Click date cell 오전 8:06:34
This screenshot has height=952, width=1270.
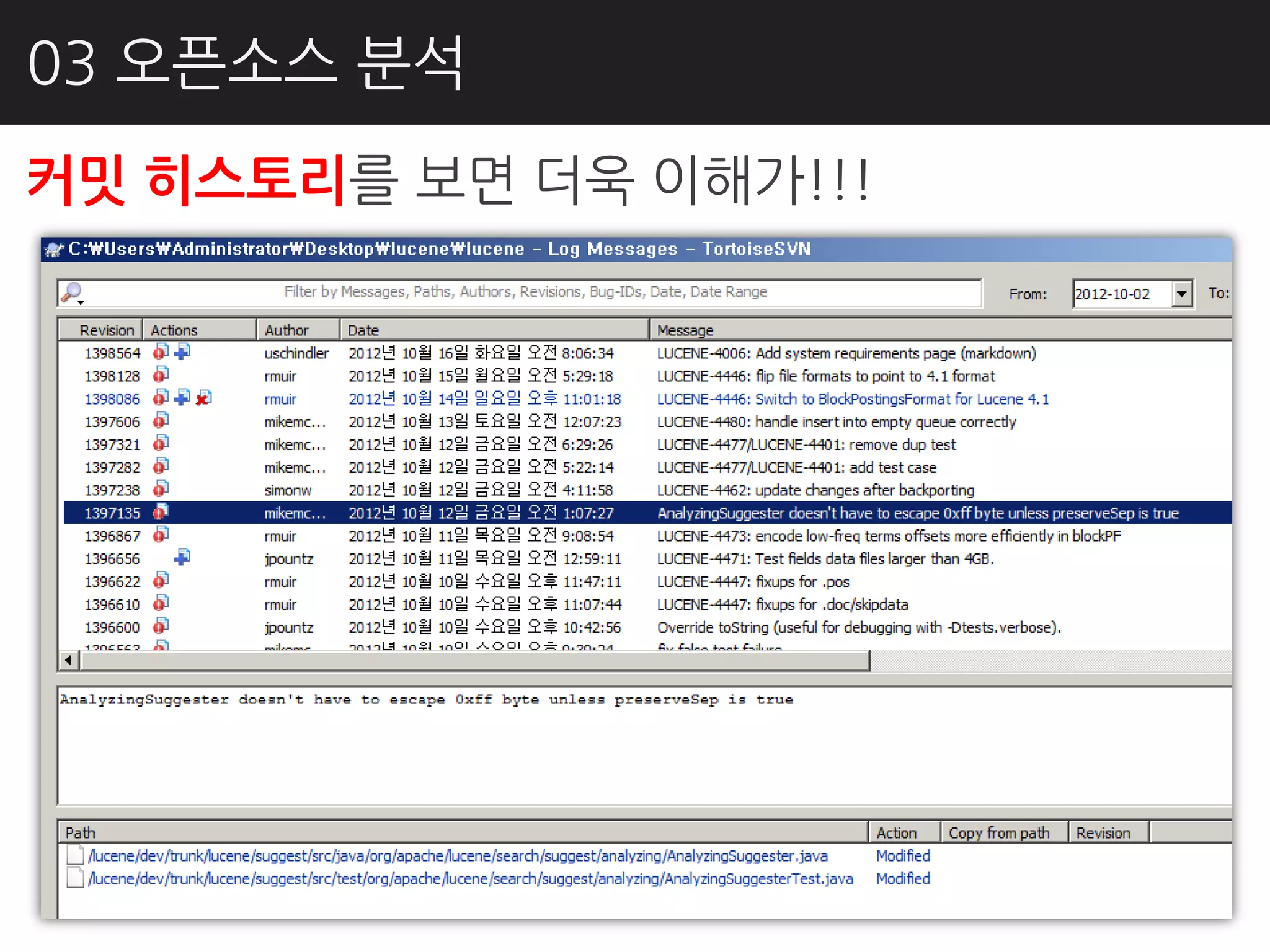point(481,353)
